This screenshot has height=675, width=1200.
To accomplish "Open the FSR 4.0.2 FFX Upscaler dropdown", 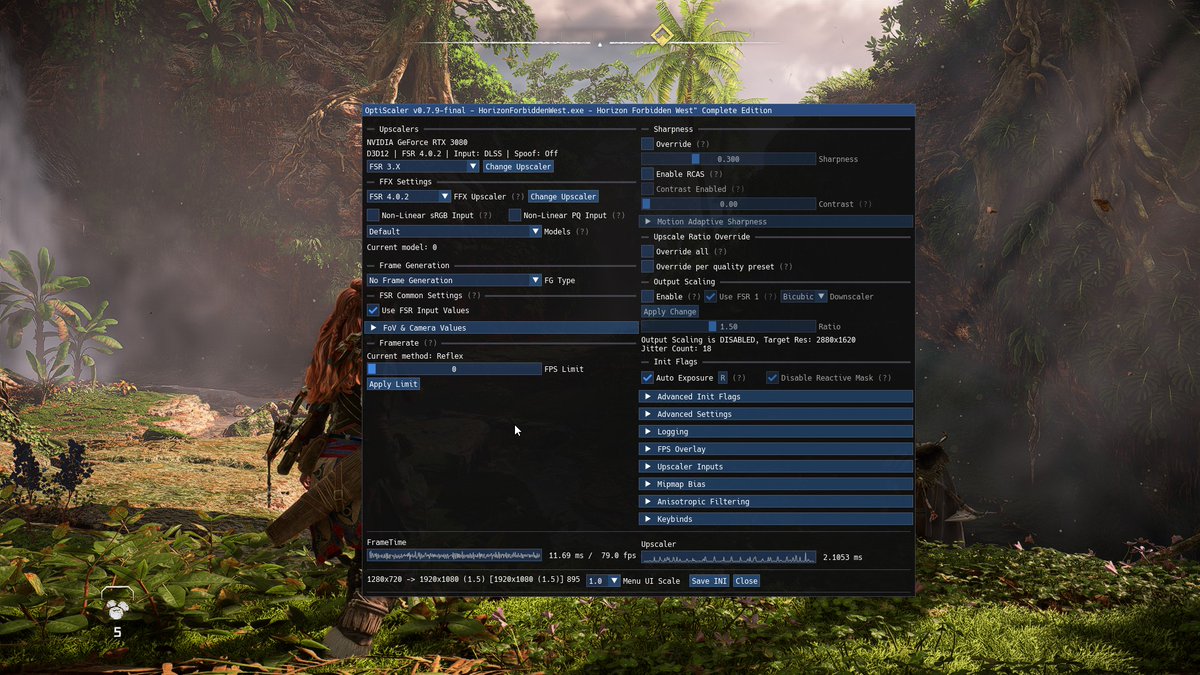I will coord(409,197).
